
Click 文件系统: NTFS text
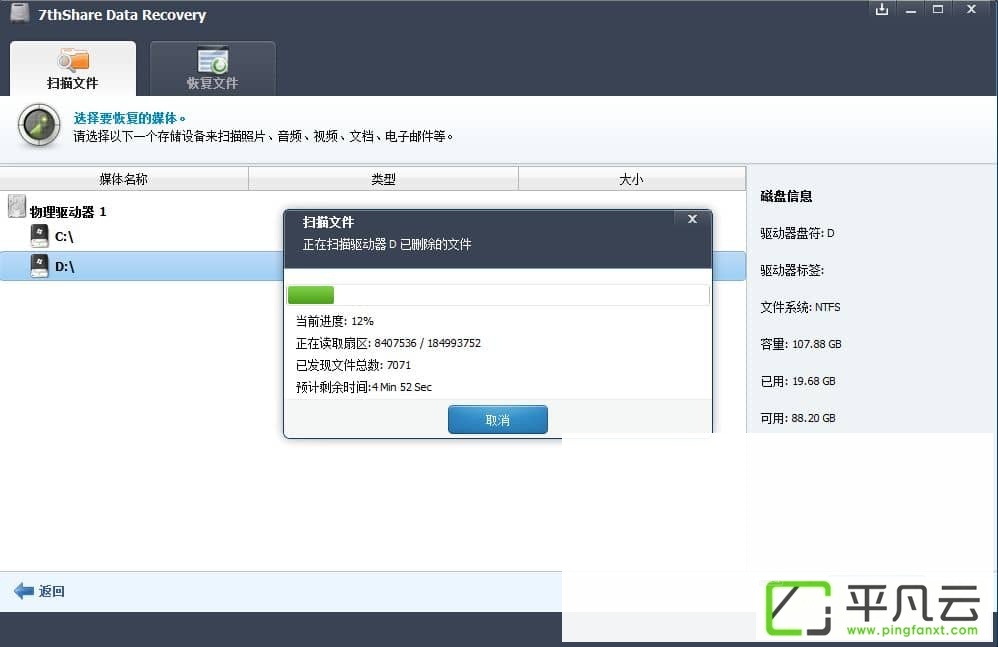point(800,307)
